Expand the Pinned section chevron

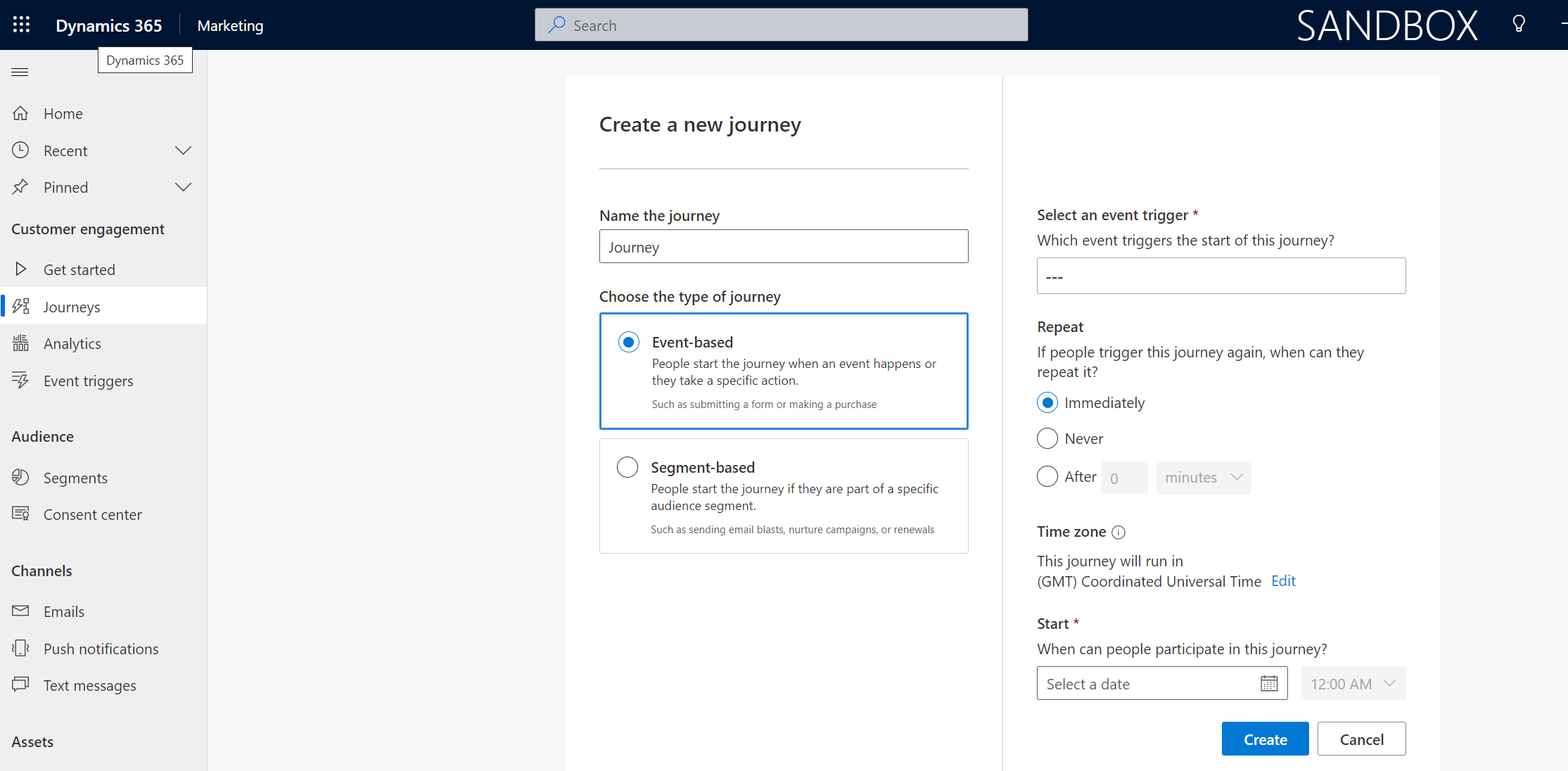(183, 187)
